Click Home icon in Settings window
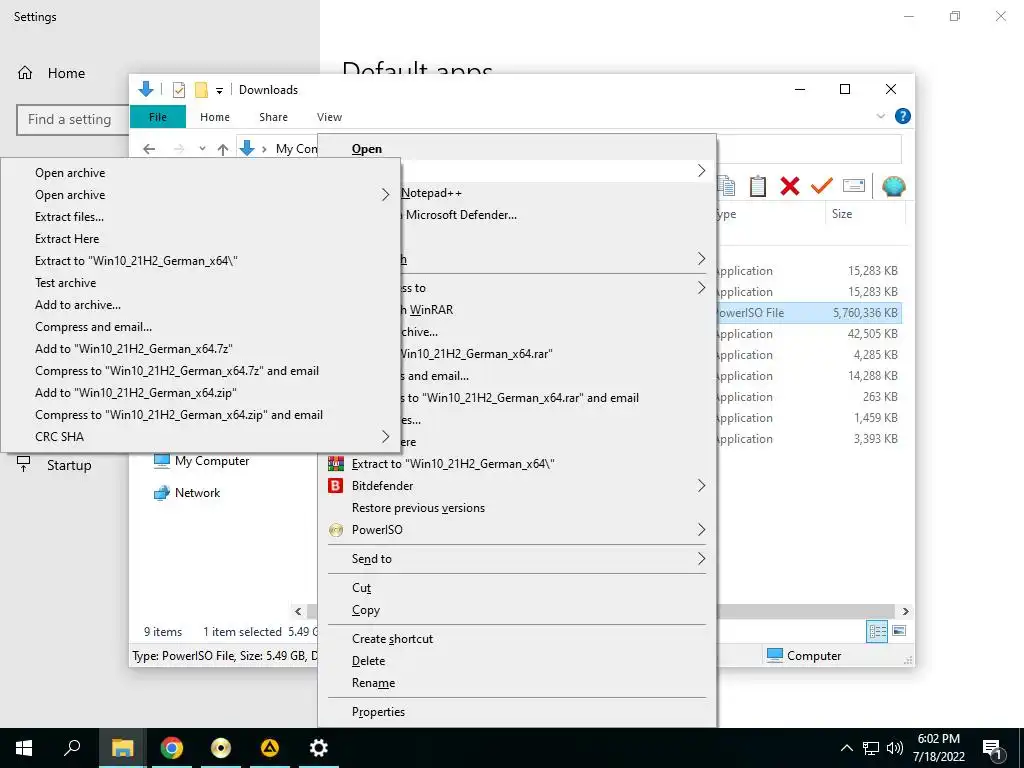Screen dimensions: 1024x768 point(25,72)
